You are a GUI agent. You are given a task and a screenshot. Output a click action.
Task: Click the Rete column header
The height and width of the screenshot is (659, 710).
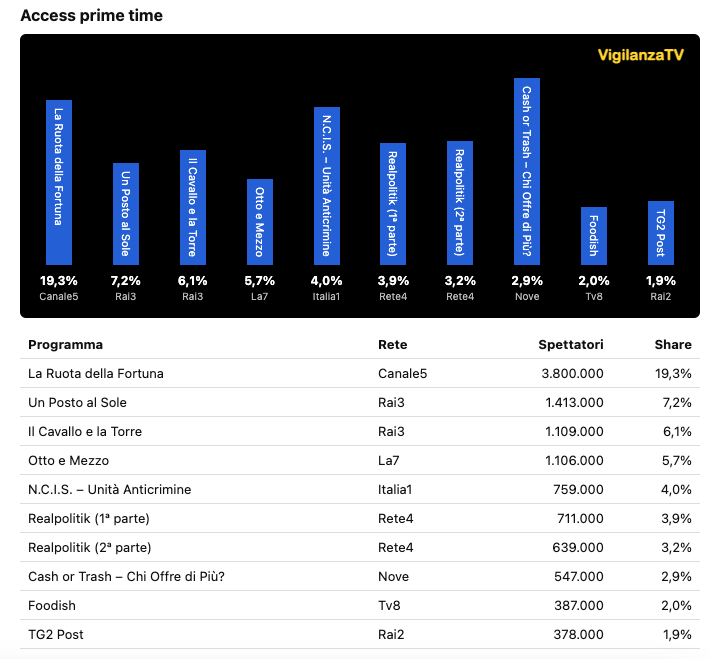tap(393, 345)
